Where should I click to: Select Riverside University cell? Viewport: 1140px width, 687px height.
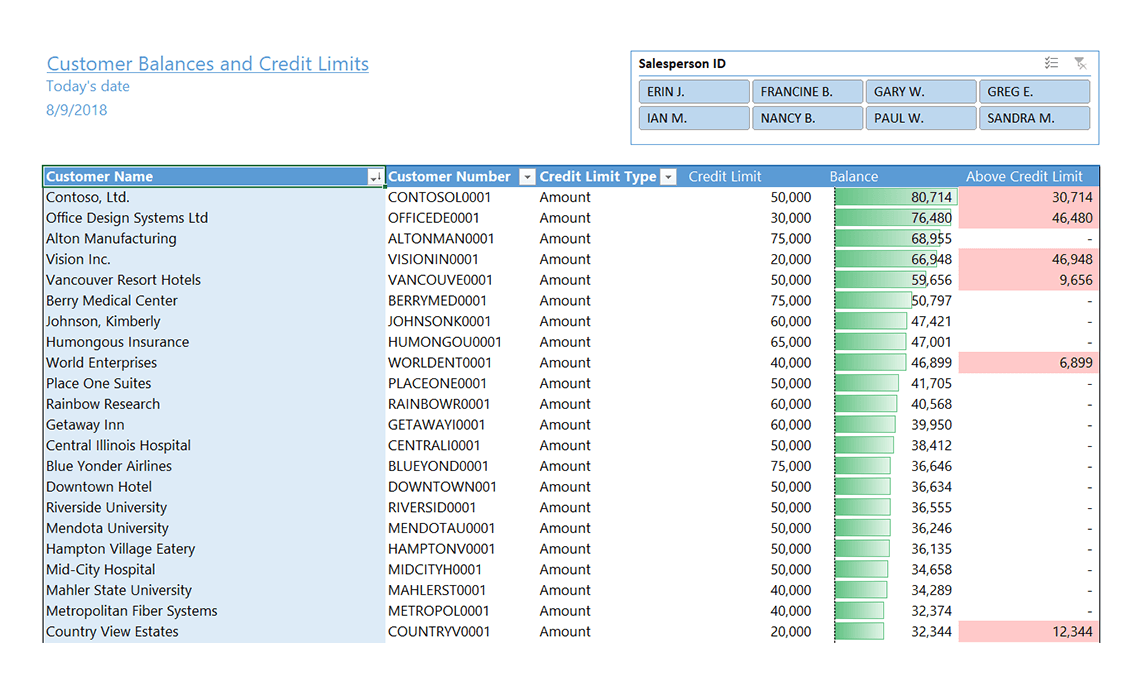point(214,508)
